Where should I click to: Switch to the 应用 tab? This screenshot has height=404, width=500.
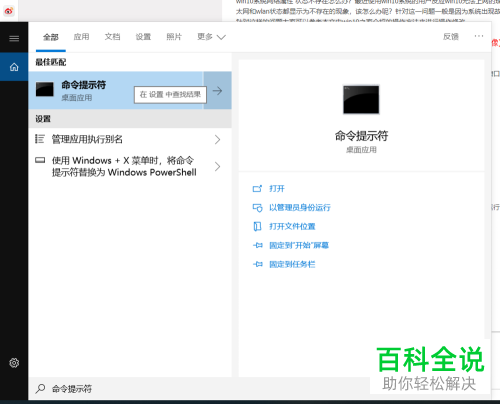[x=81, y=37]
